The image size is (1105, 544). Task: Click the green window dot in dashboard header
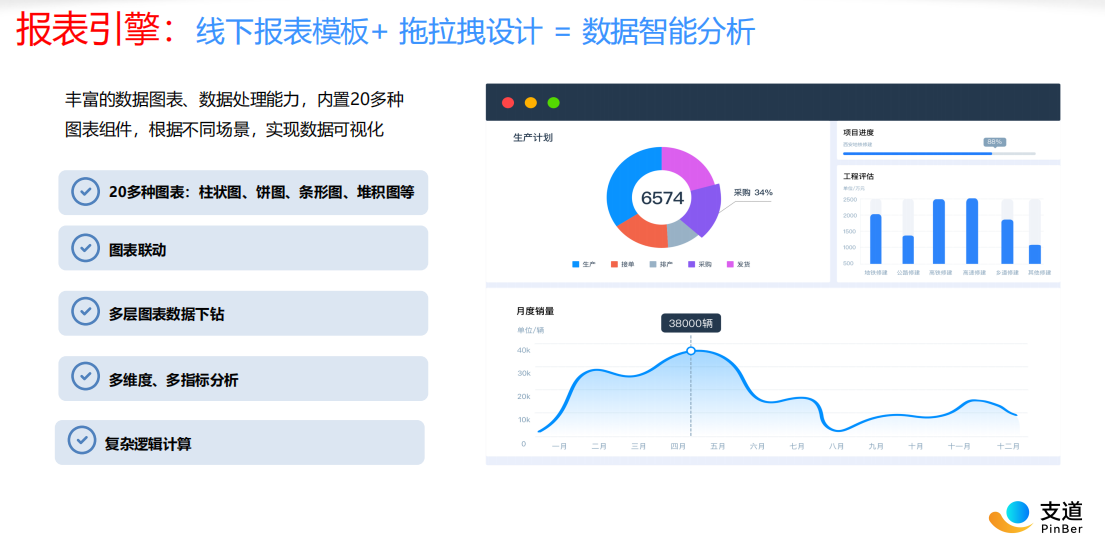553,102
